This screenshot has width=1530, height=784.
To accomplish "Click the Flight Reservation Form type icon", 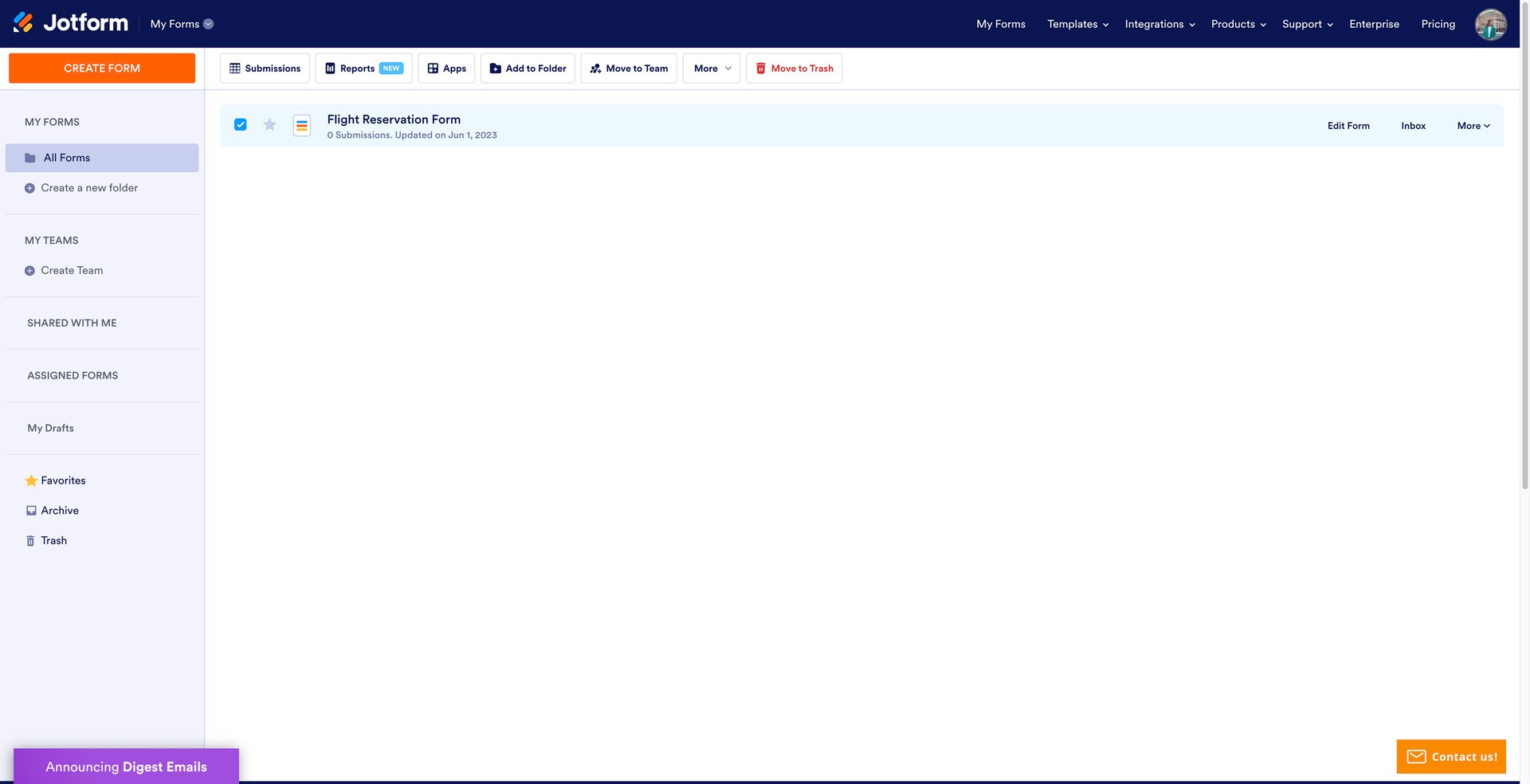I will tap(302, 125).
